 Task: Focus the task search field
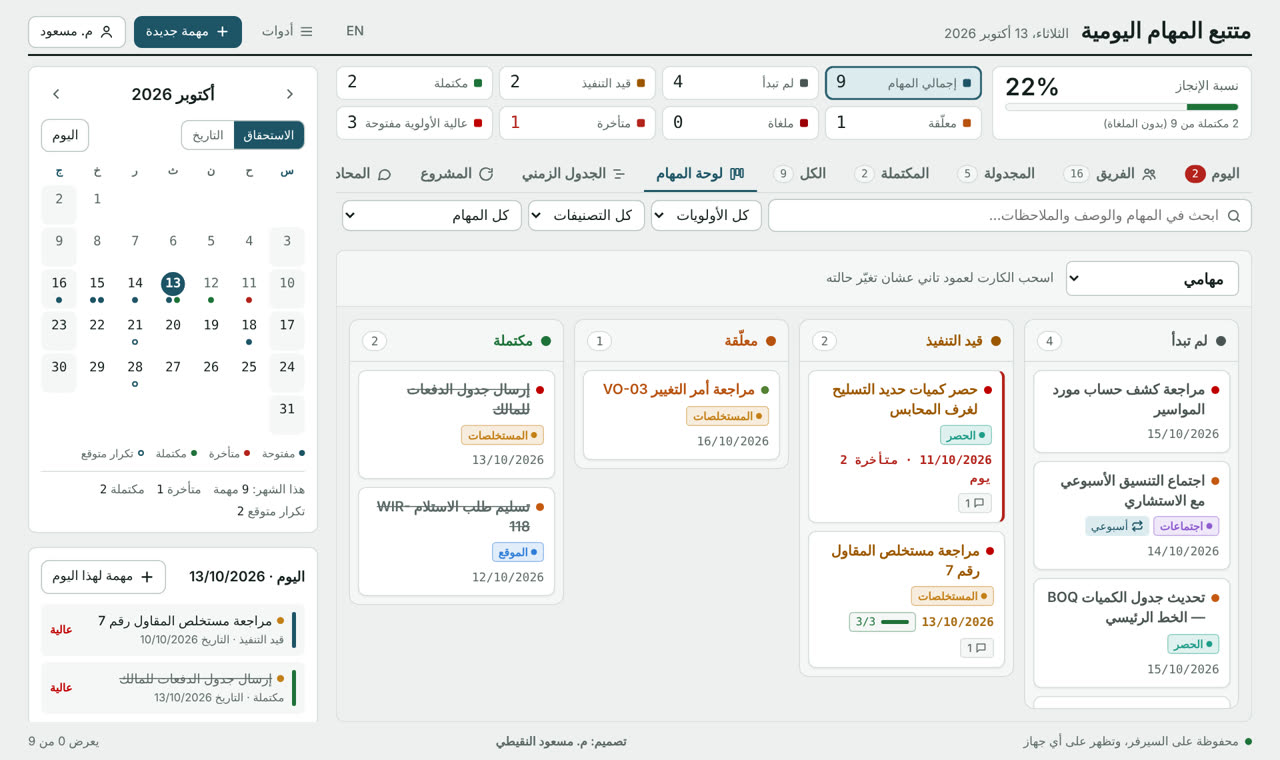(x=1009, y=215)
